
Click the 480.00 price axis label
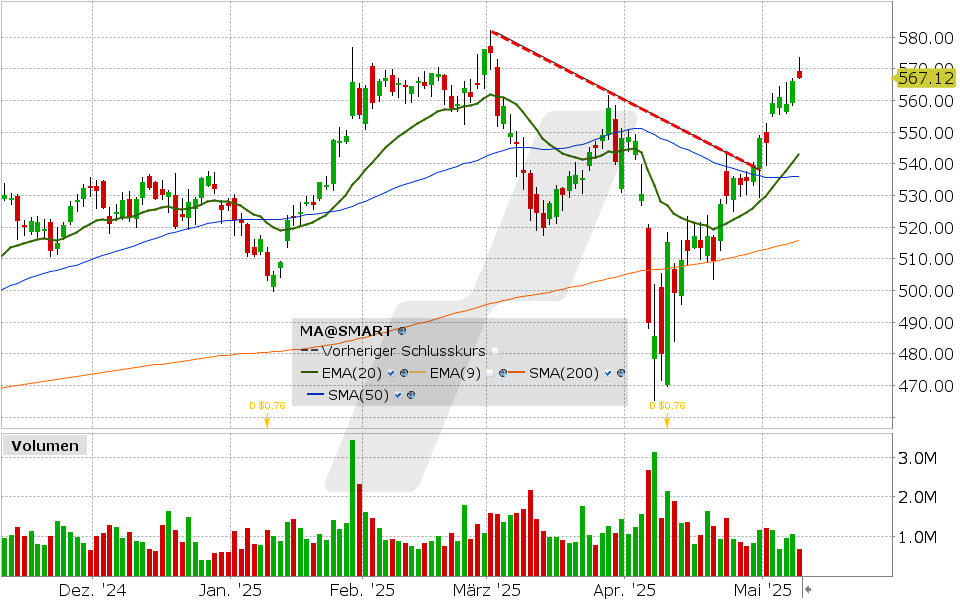925,354
